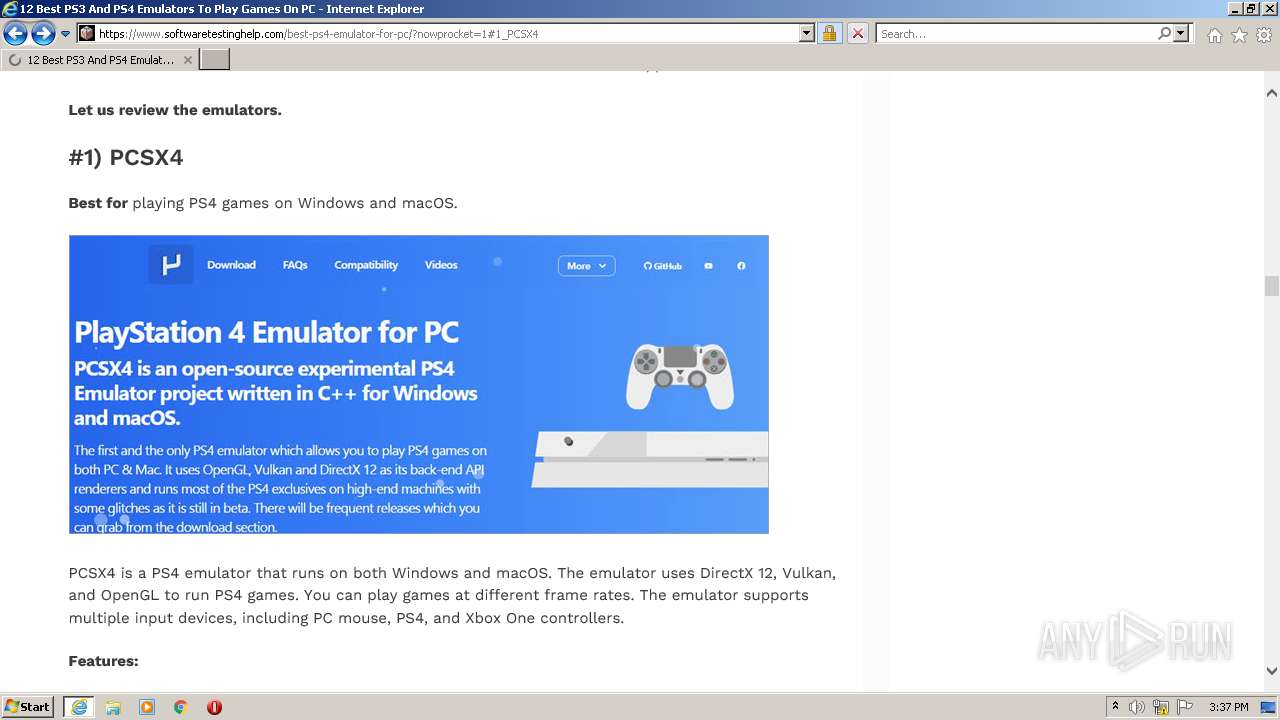Minimize the Internet Explorer window

pos(1235,8)
